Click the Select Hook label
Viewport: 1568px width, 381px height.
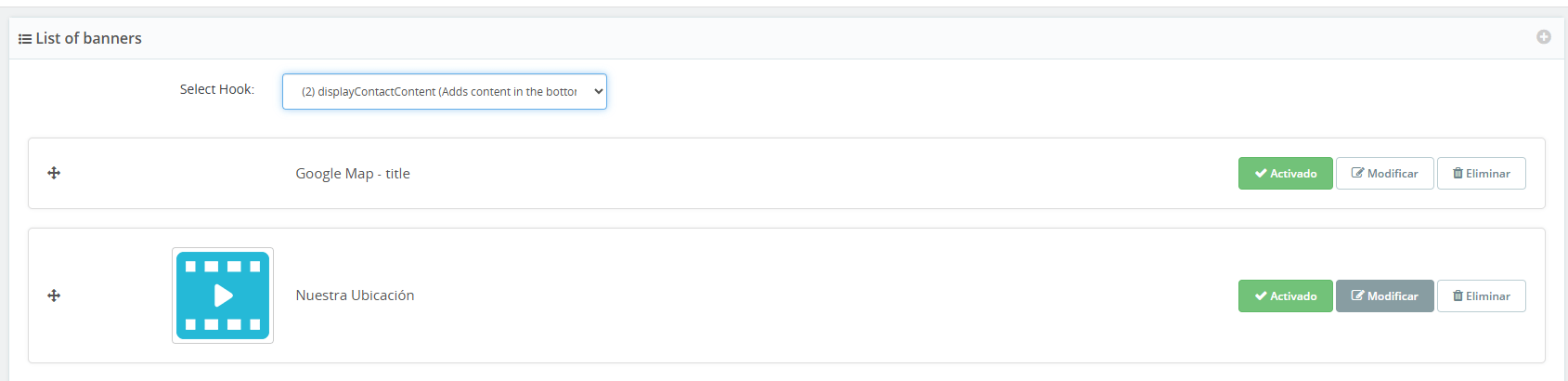click(216, 89)
